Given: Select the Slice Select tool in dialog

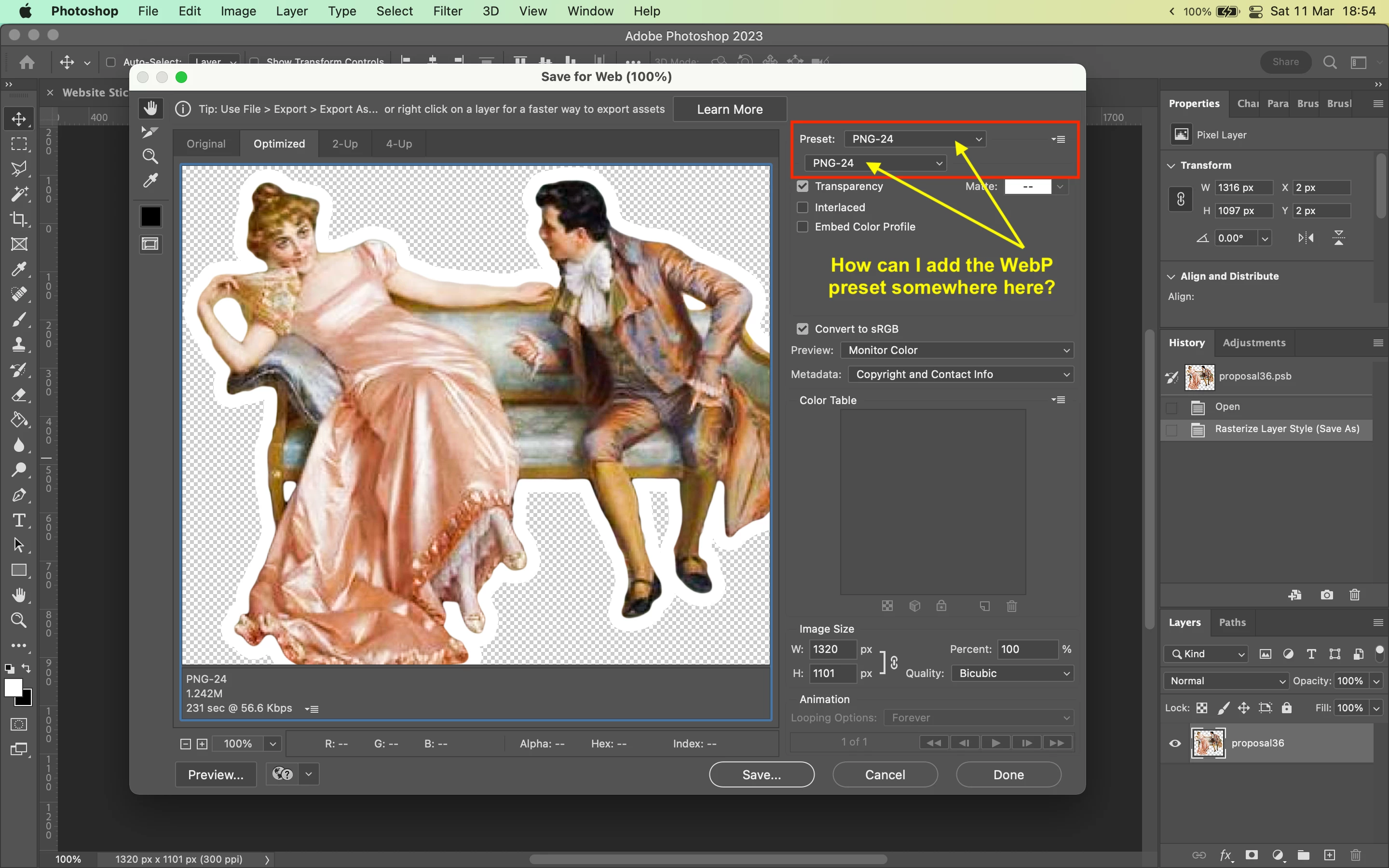Looking at the screenshot, I should pos(150,133).
